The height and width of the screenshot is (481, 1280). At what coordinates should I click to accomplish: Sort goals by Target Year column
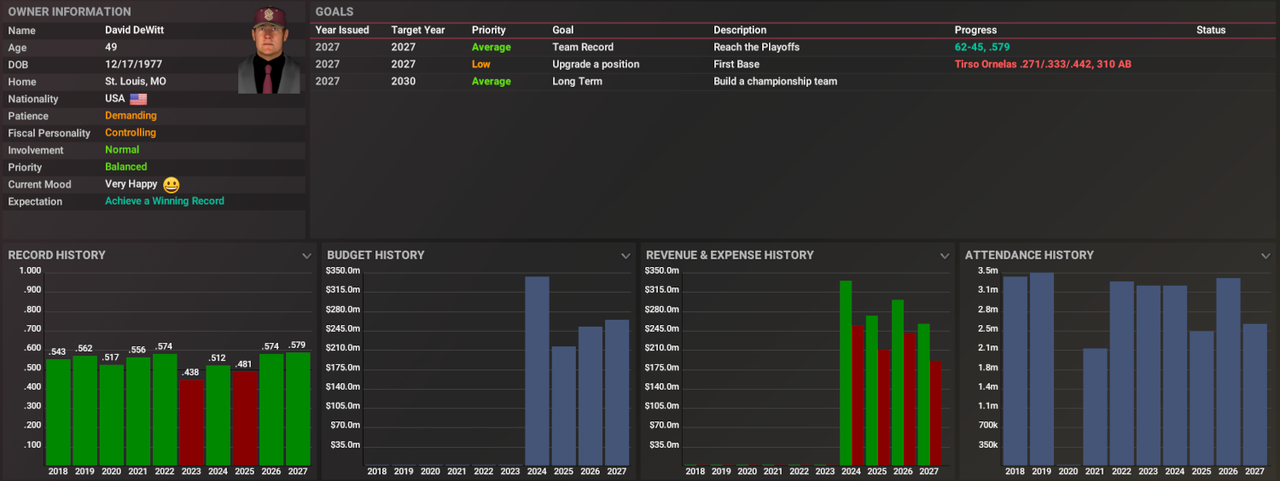tap(418, 30)
